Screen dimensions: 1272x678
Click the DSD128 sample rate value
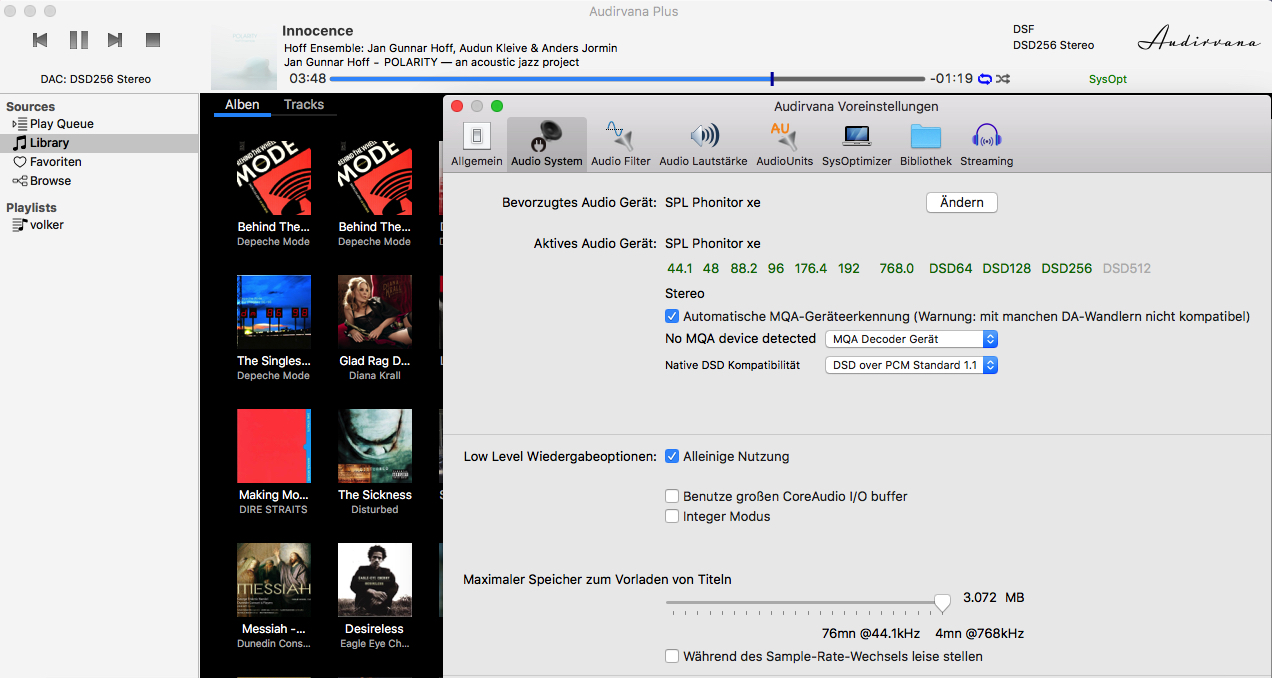pyautogui.click(x=1007, y=268)
